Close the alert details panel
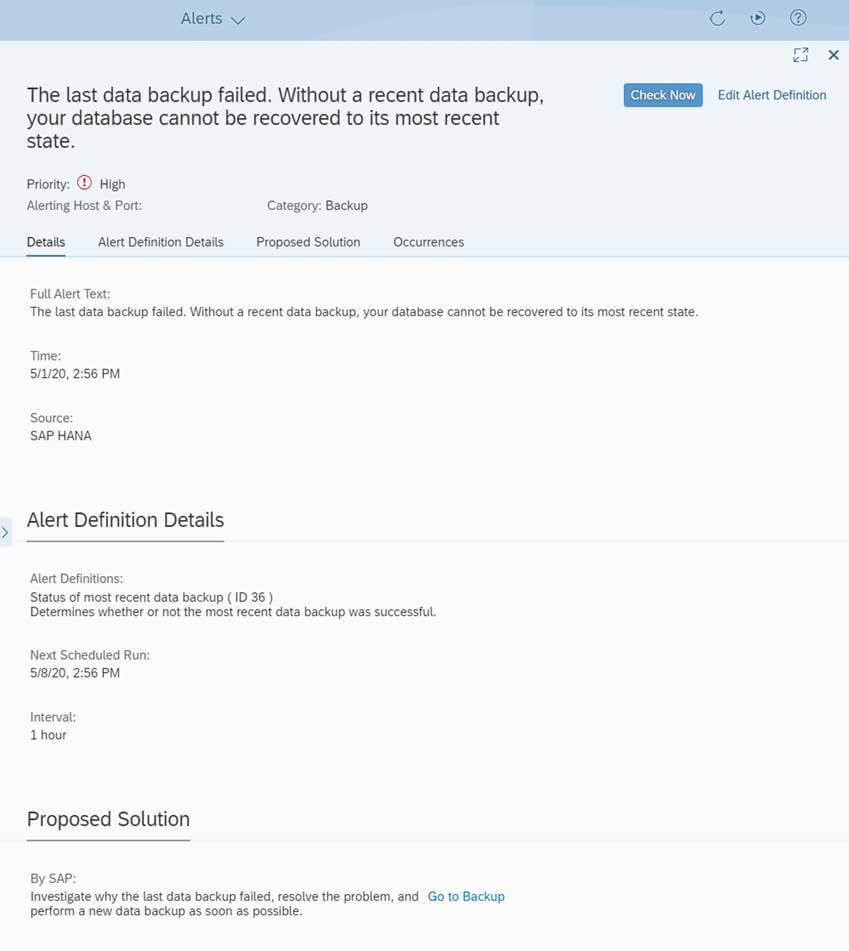Screen dimensions: 849x951 coord(834,55)
